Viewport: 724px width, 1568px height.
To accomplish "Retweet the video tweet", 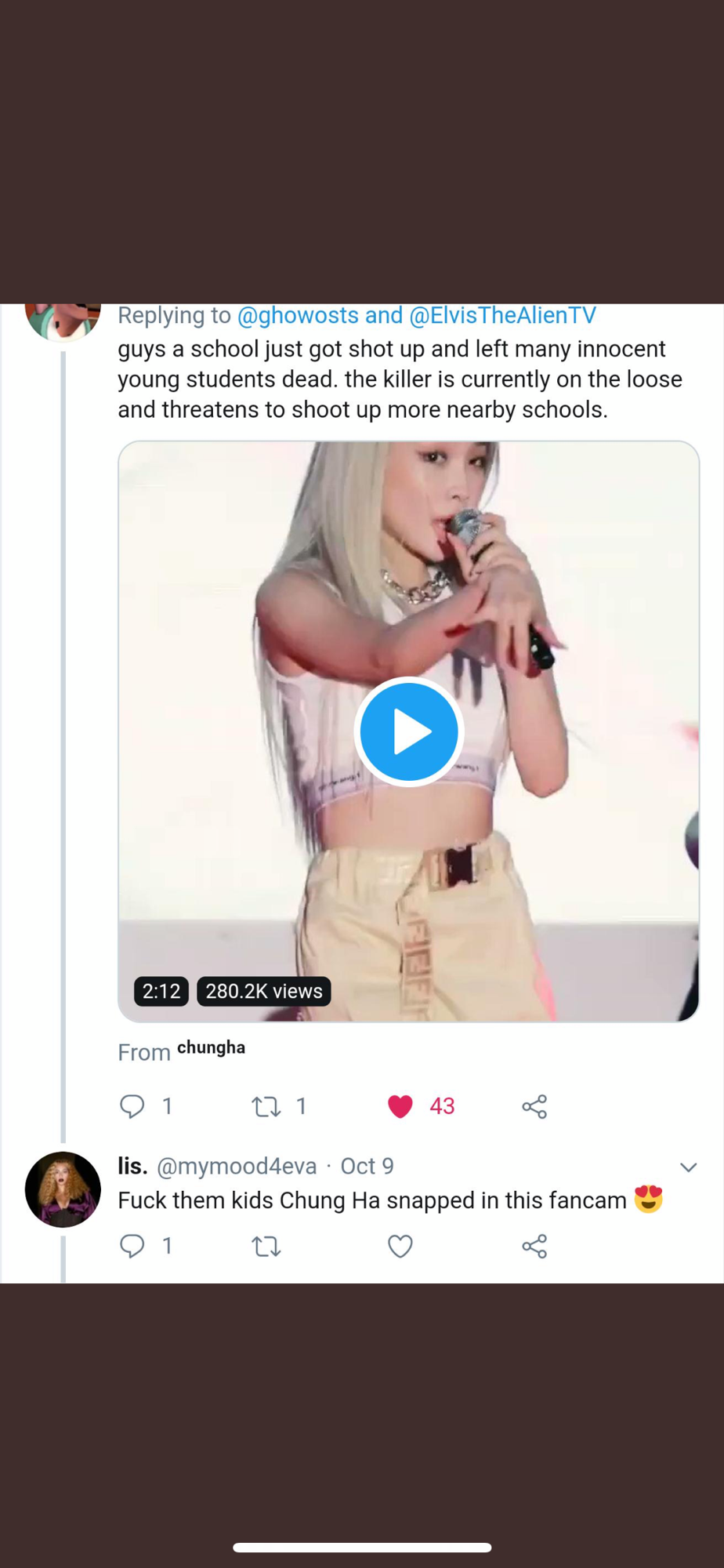I will [x=266, y=1106].
